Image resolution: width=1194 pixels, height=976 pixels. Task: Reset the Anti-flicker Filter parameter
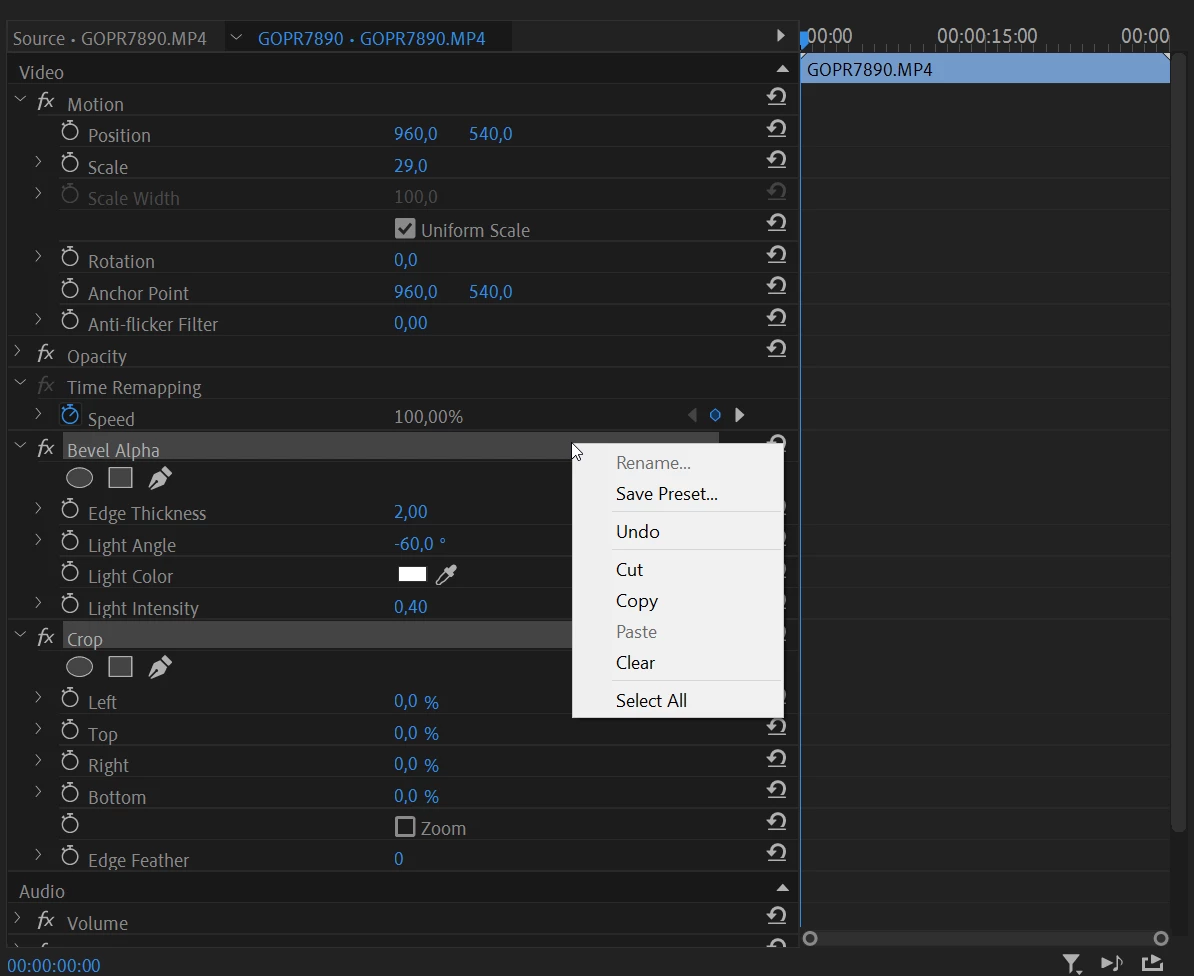(776, 317)
